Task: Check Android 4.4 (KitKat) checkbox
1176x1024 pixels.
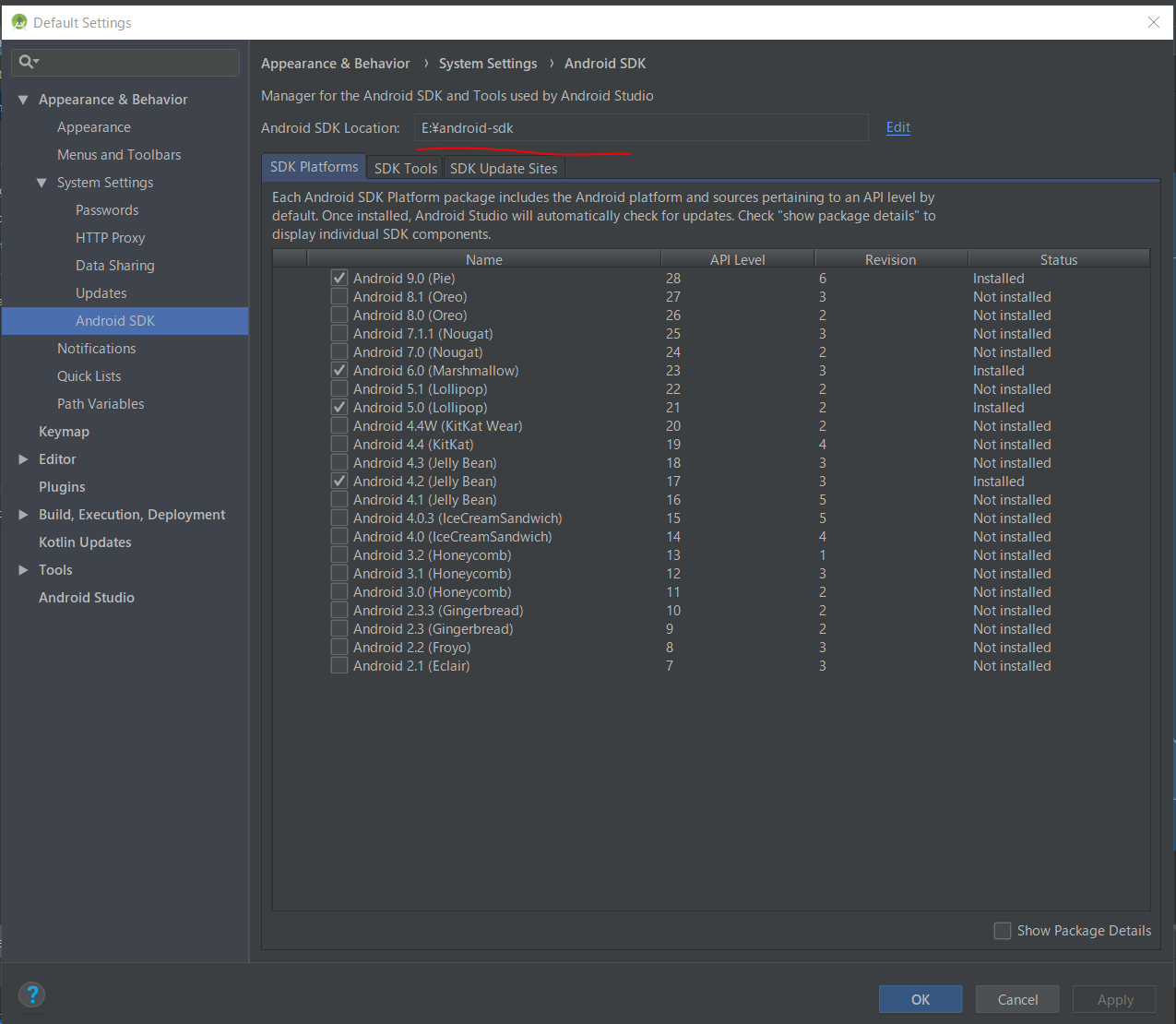Action: (x=339, y=445)
